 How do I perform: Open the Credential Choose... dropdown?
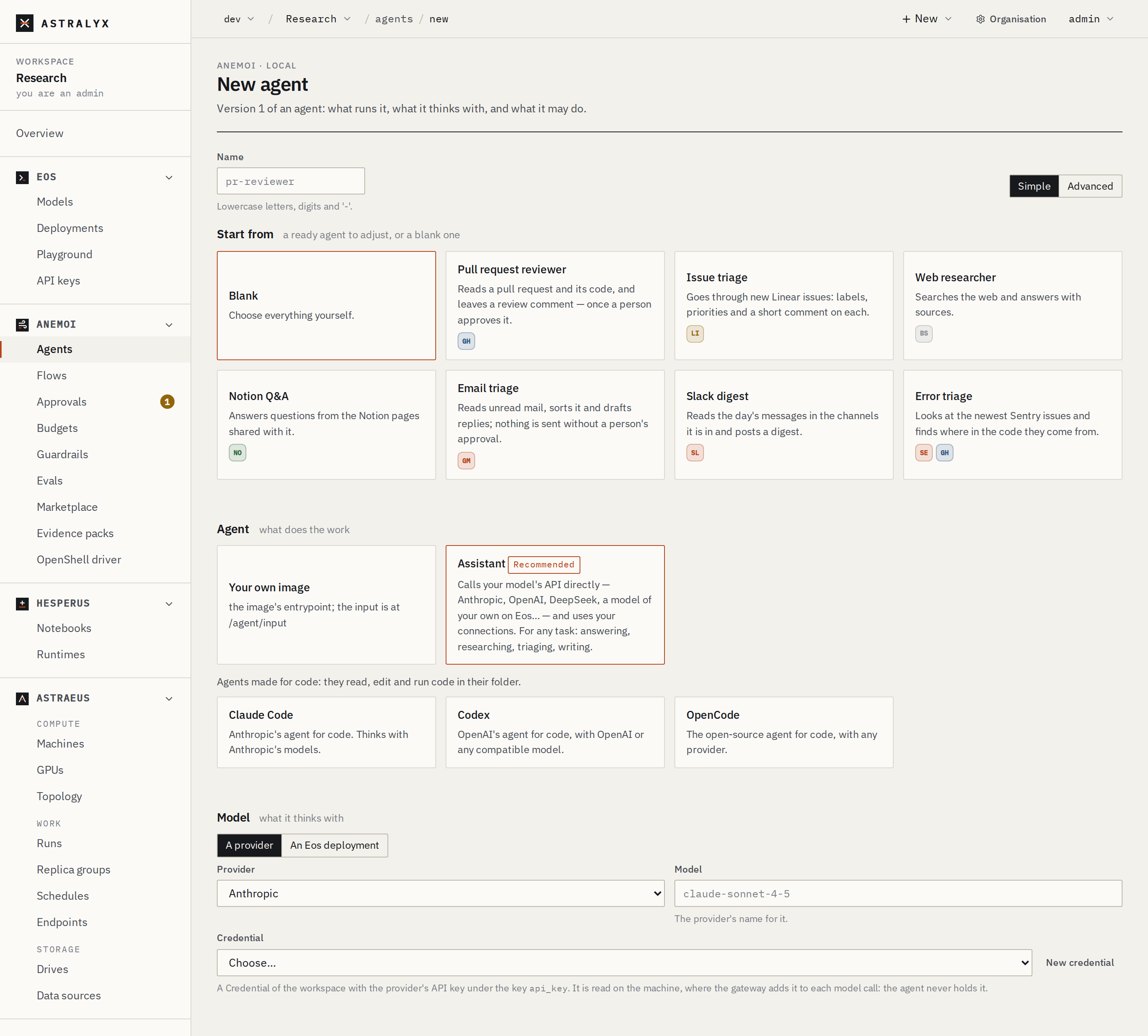(x=624, y=963)
